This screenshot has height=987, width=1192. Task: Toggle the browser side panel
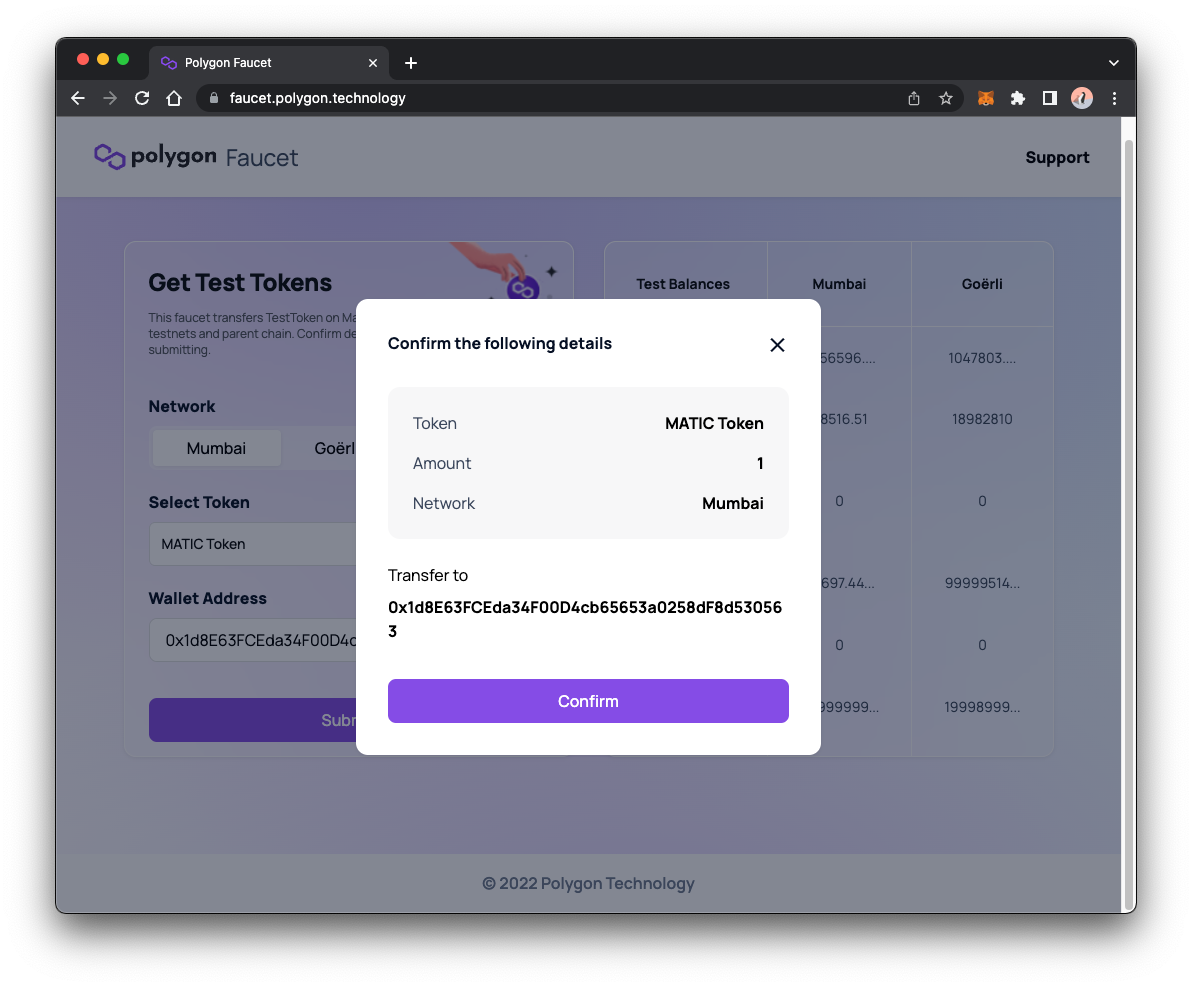(1049, 98)
